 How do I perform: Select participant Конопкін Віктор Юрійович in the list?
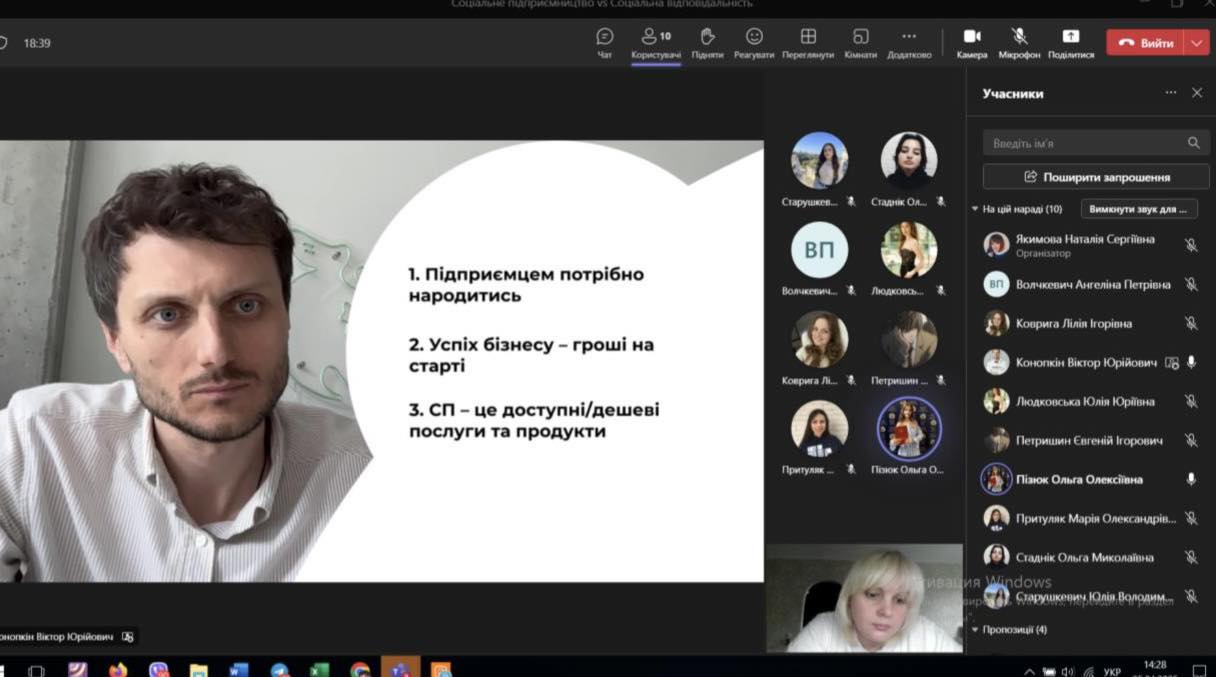click(1086, 363)
